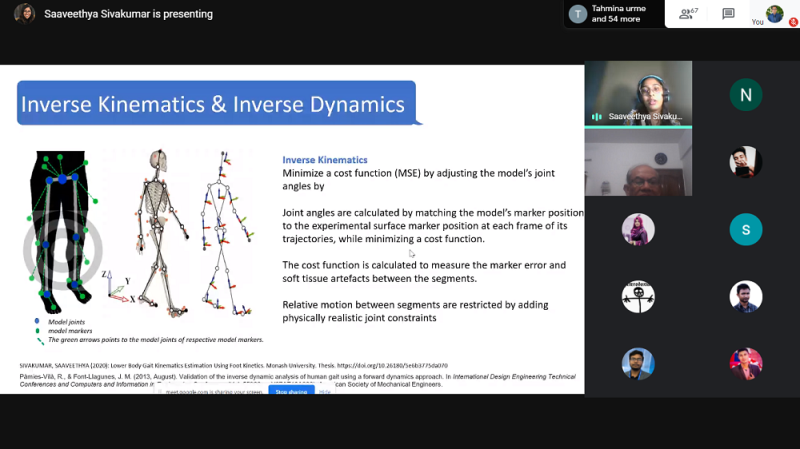Viewport: 800px width, 449px height.
Task: Click the audio activity indicator on Saaveethya's tile
Action: click(x=597, y=117)
